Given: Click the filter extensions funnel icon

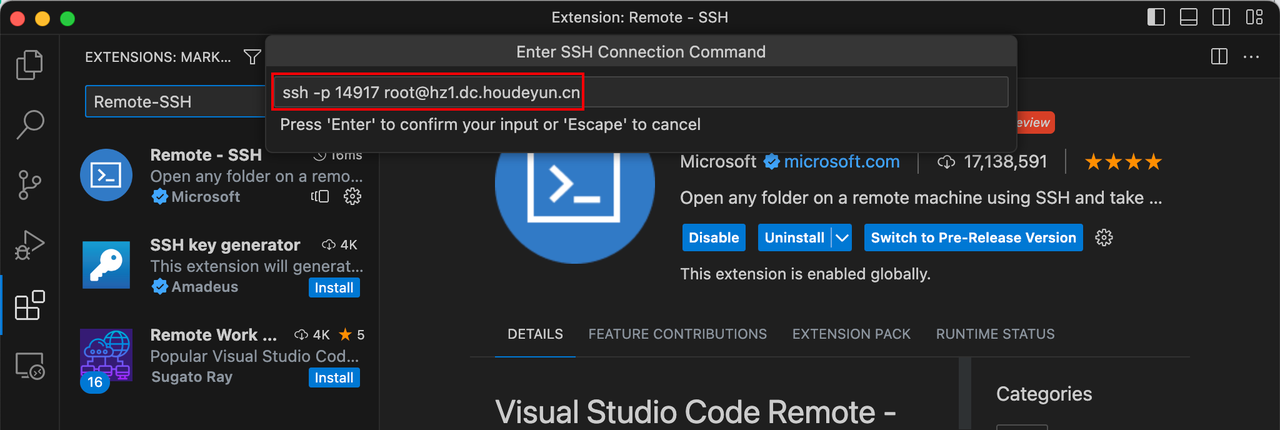Looking at the screenshot, I should coord(252,57).
